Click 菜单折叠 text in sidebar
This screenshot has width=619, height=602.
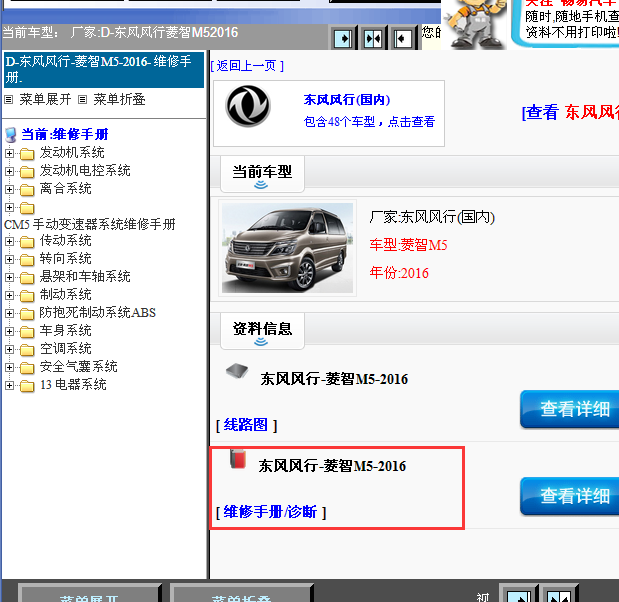(x=119, y=99)
